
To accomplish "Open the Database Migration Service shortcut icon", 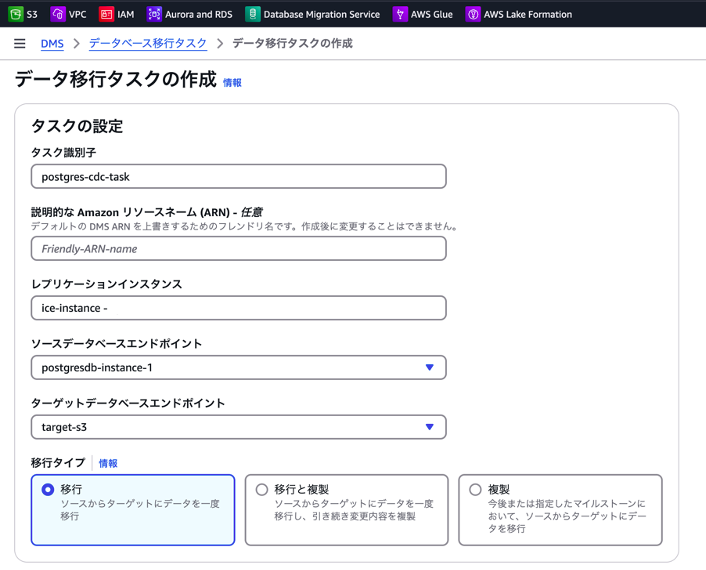I will tap(253, 14).
